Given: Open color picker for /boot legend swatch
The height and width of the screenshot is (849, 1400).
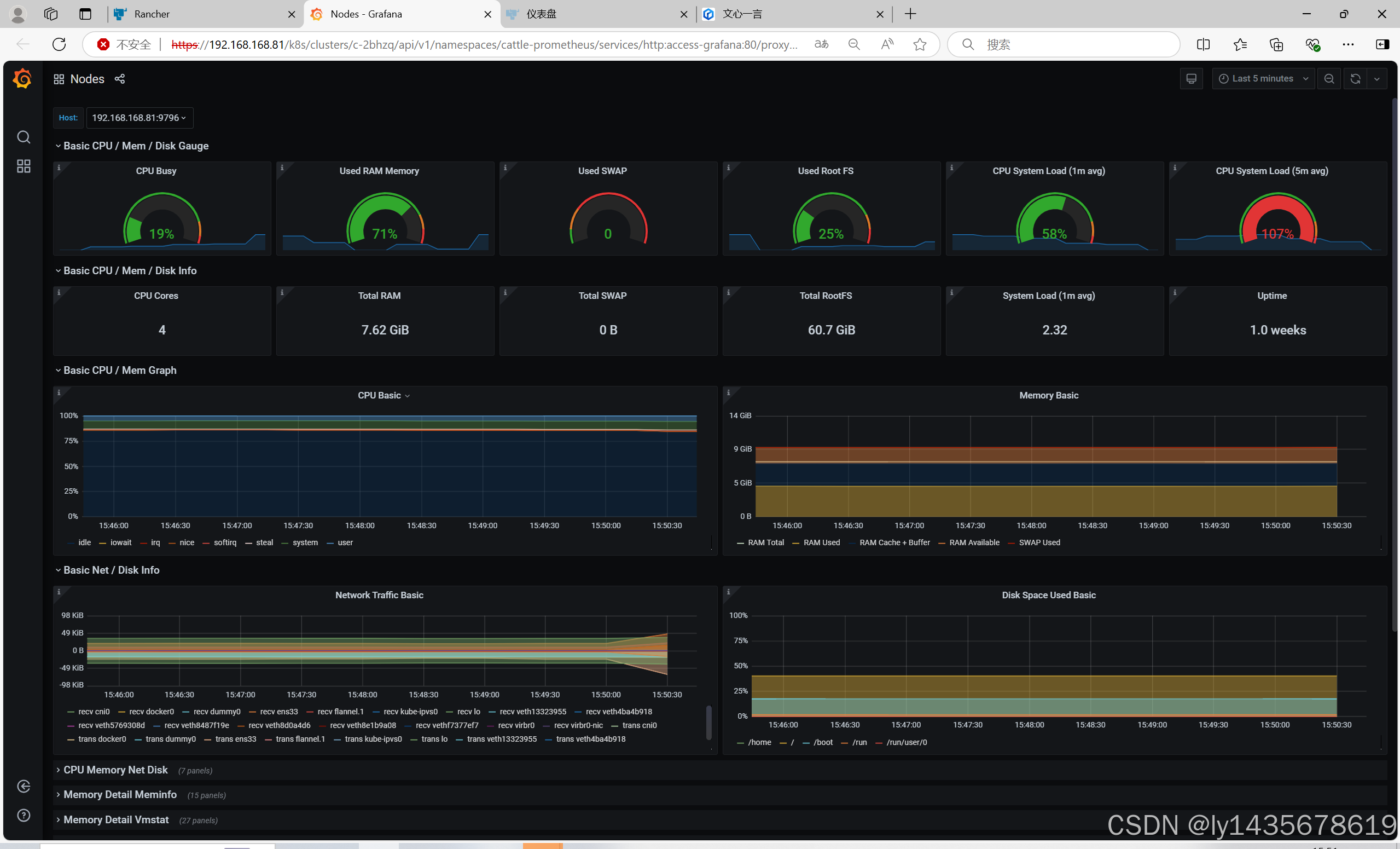Looking at the screenshot, I should (806, 743).
